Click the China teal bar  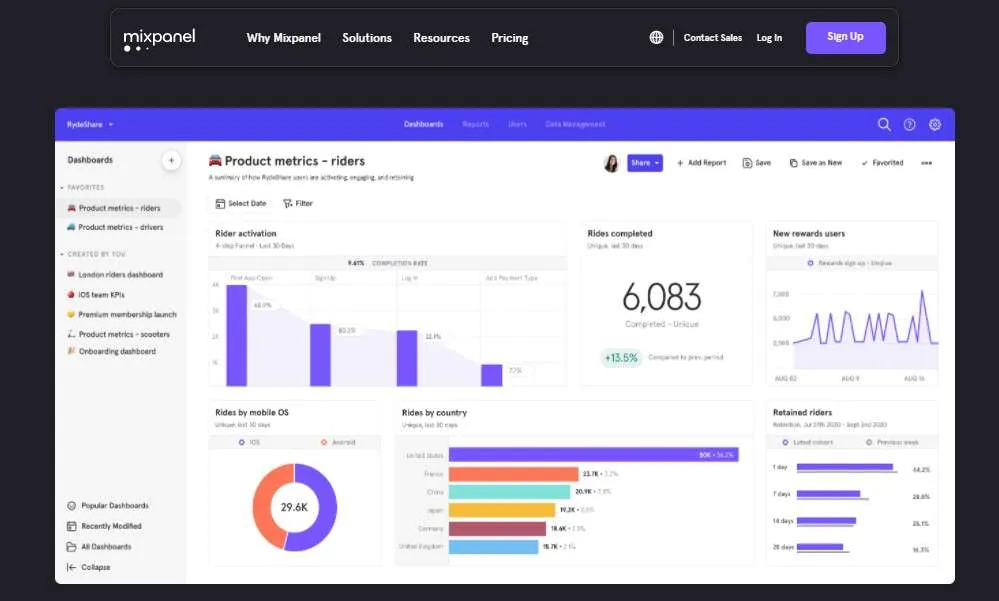(510, 492)
